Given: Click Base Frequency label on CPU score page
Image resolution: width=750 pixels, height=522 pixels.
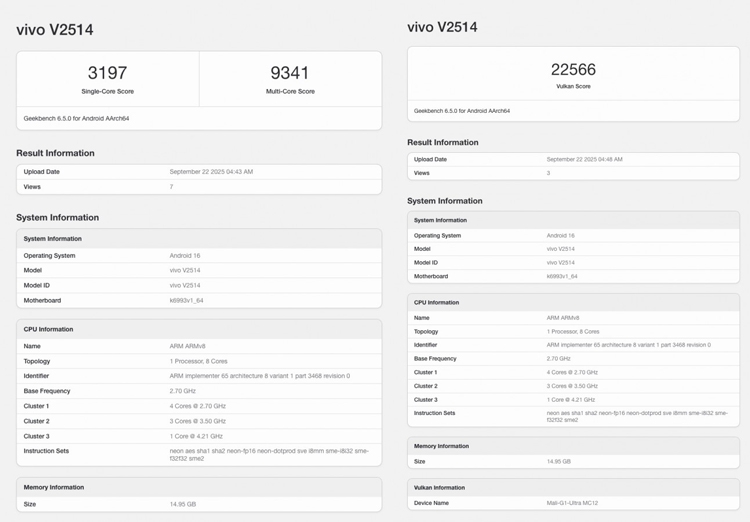Looking at the screenshot, I should (47, 391).
